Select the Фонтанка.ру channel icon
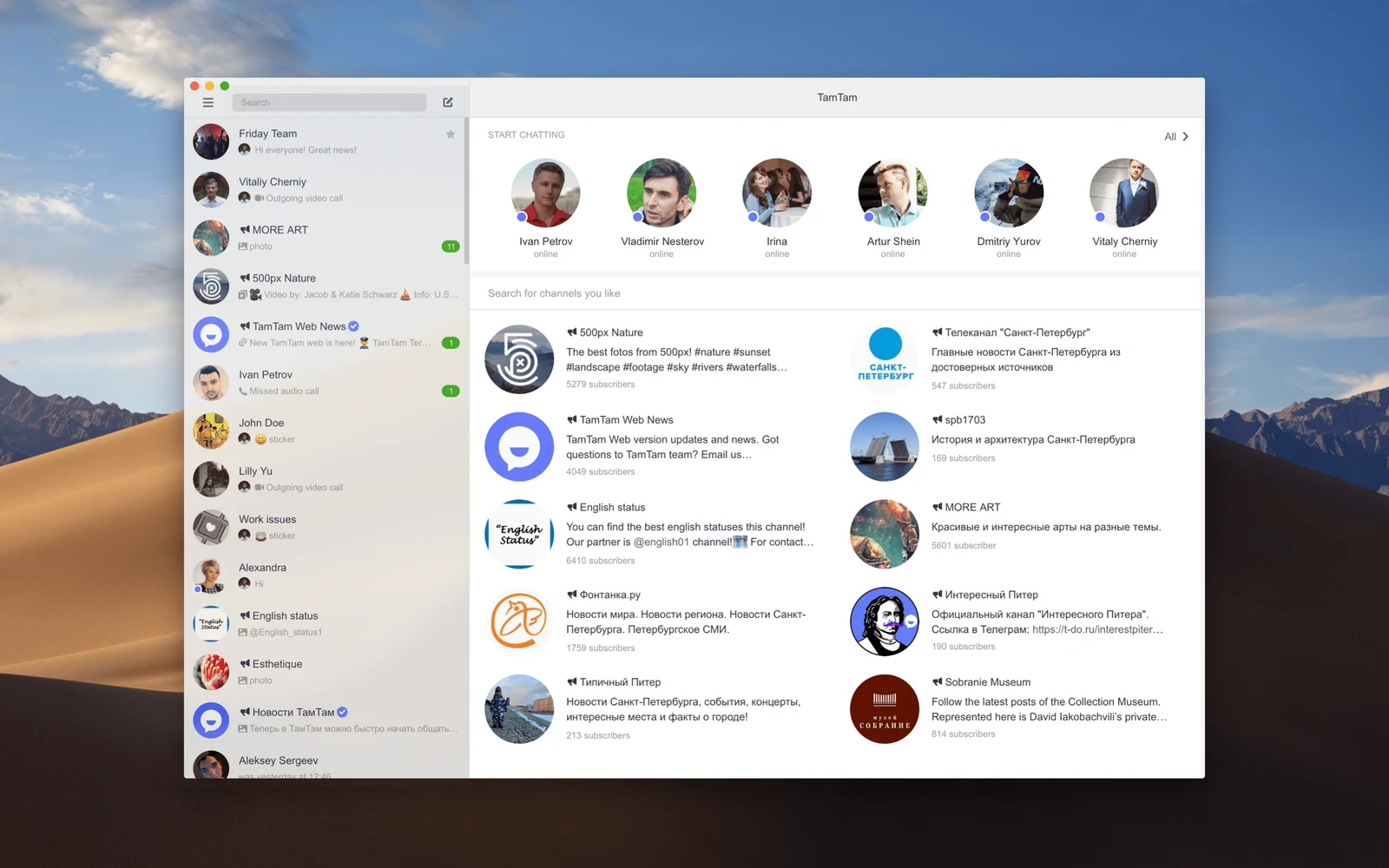The width and height of the screenshot is (1389, 868). click(x=519, y=621)
